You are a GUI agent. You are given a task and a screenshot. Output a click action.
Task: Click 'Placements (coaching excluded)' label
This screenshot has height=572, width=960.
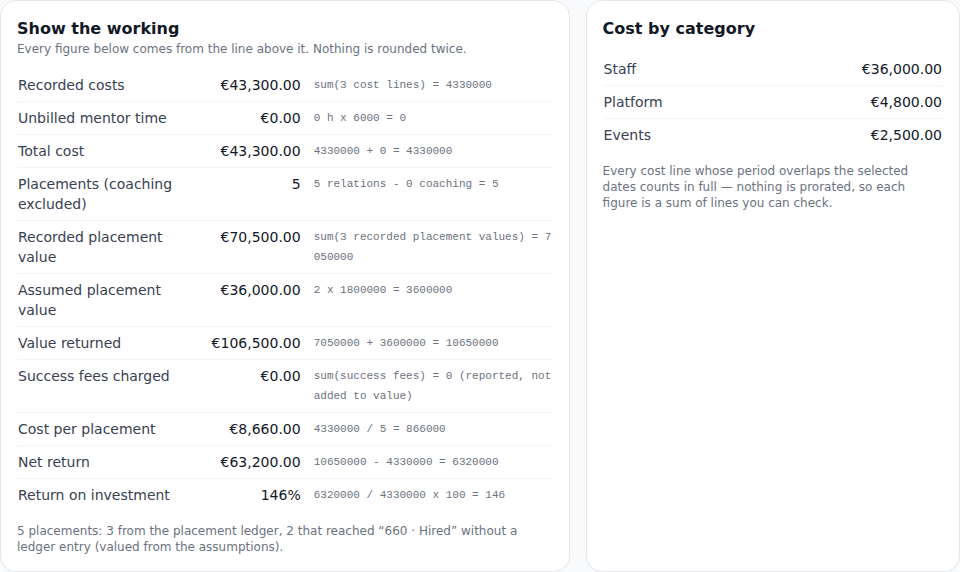tap(95, 194)
